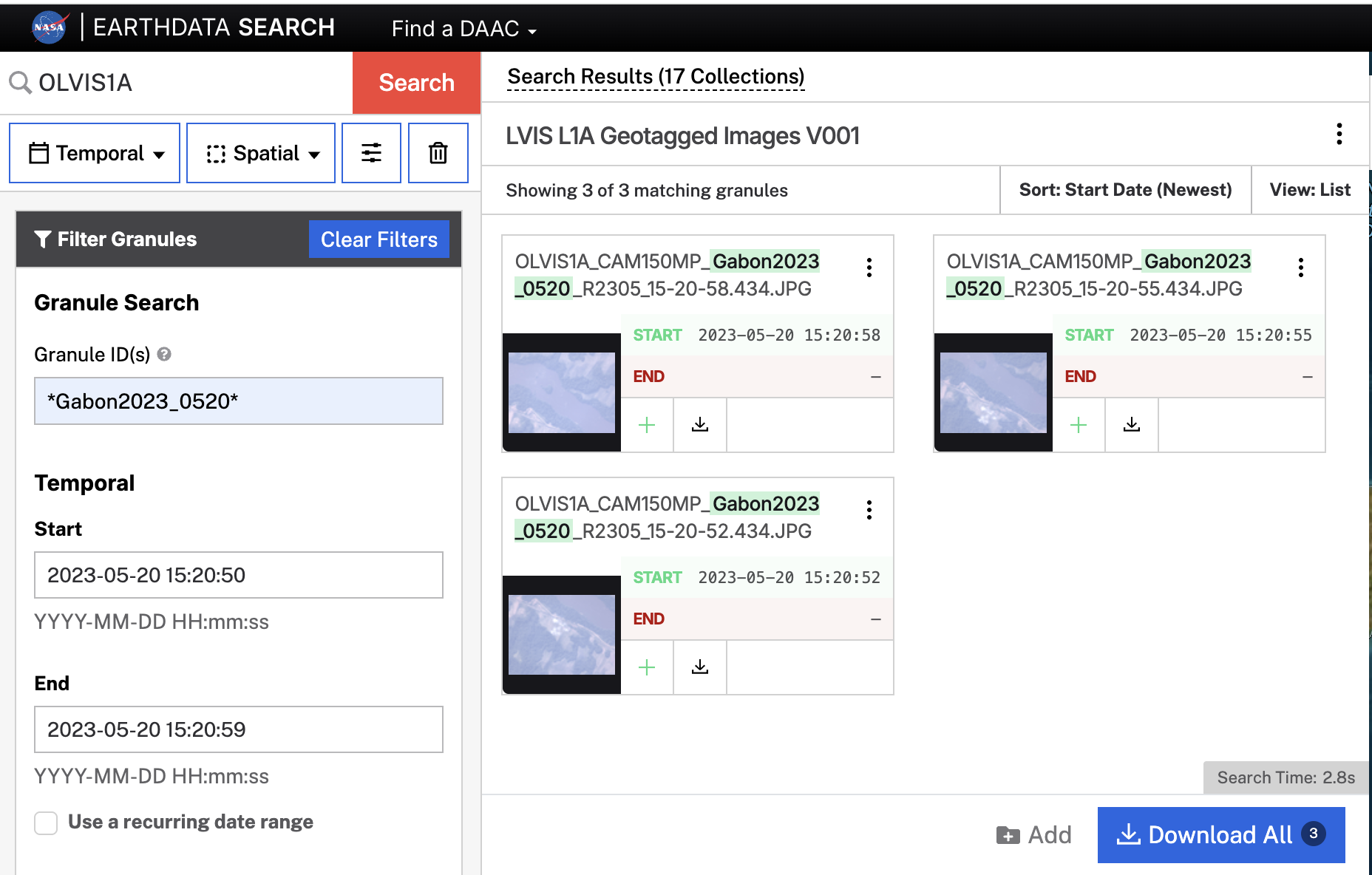Click the Add to project button
The image size is (1372, 875).
1033,835
